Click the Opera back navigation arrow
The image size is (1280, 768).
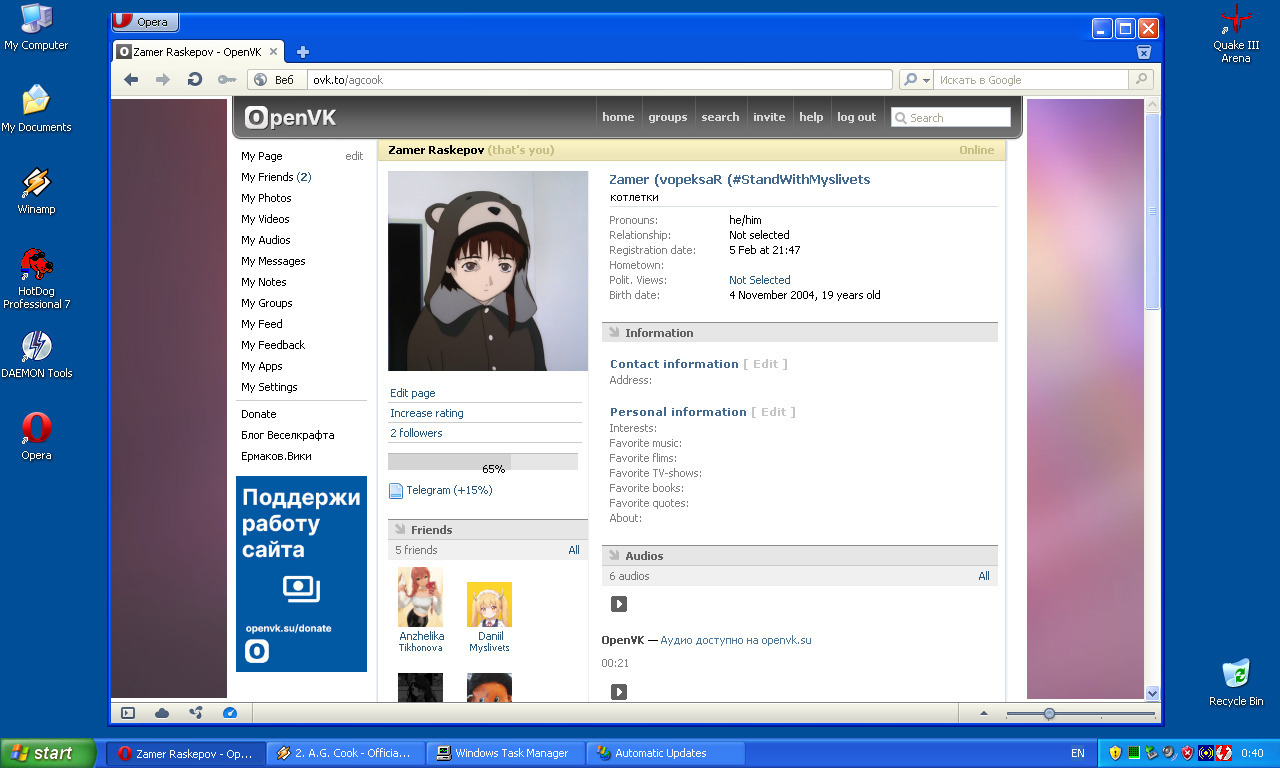[x=131, y=80]
